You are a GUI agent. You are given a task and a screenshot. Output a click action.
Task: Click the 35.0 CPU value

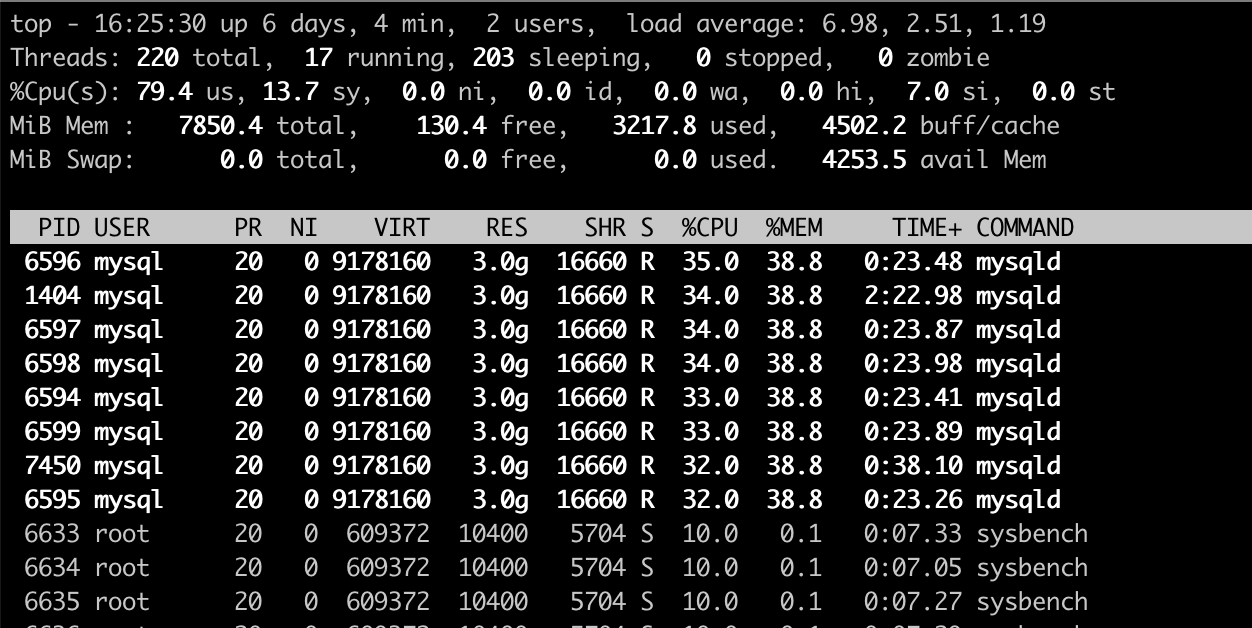(710, 262)
